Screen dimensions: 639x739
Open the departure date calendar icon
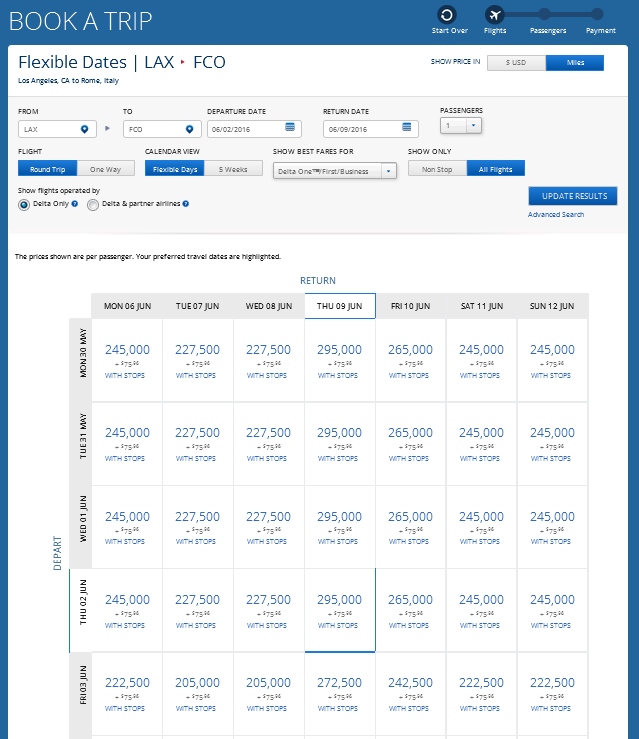pos(290,128)
